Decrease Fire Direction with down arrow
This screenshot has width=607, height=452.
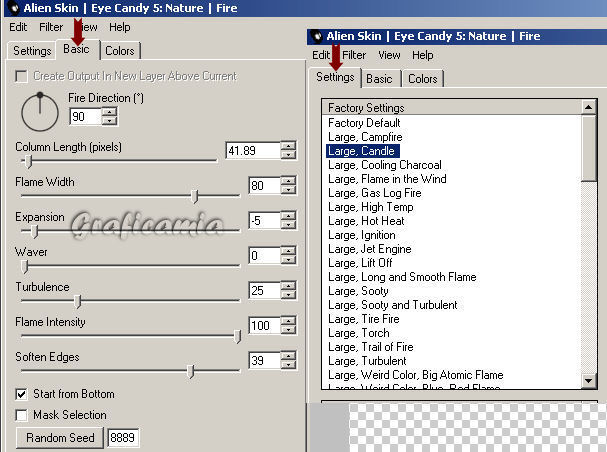click(110, 121)
